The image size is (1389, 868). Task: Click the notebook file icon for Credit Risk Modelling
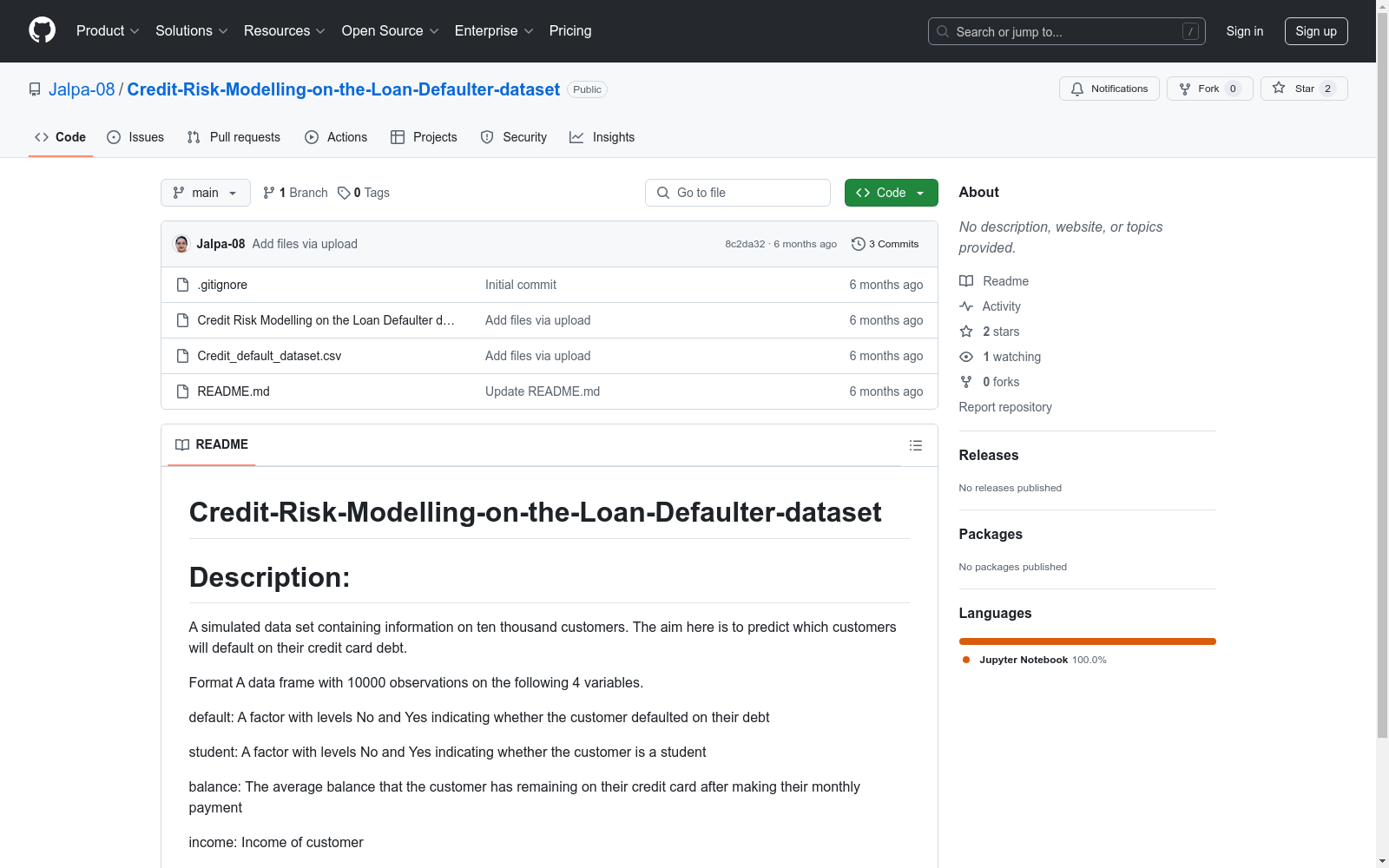point(182,320)
